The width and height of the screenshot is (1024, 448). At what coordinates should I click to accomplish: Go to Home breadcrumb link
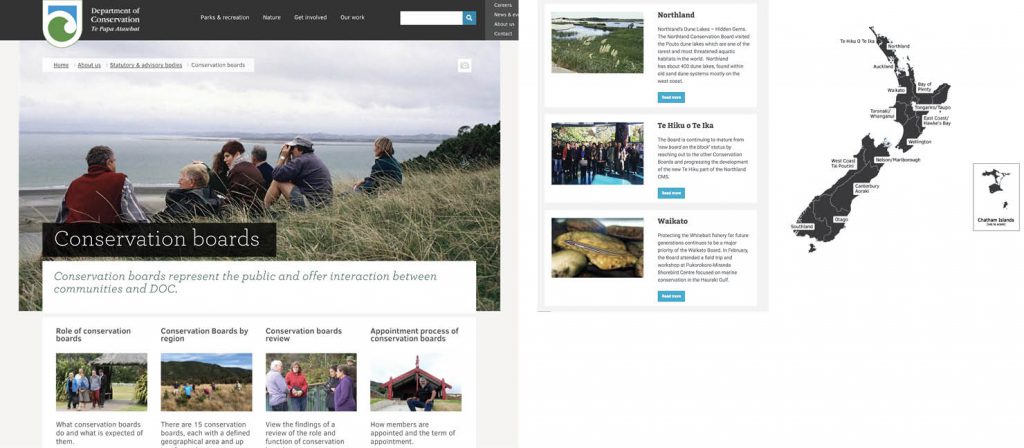tap(61, 65)
